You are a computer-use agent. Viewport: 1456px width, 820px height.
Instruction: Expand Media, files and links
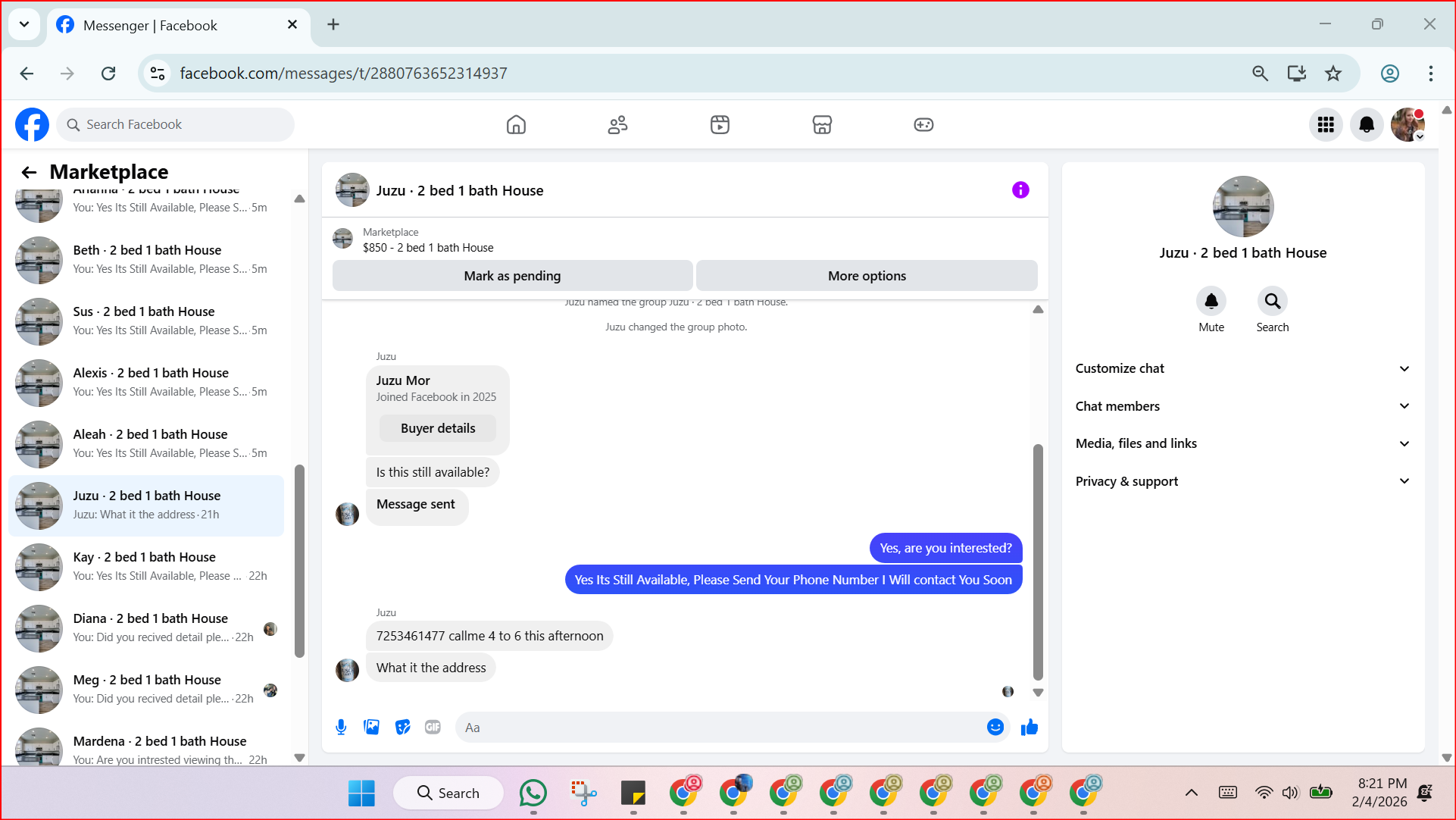coord(1242,443)
